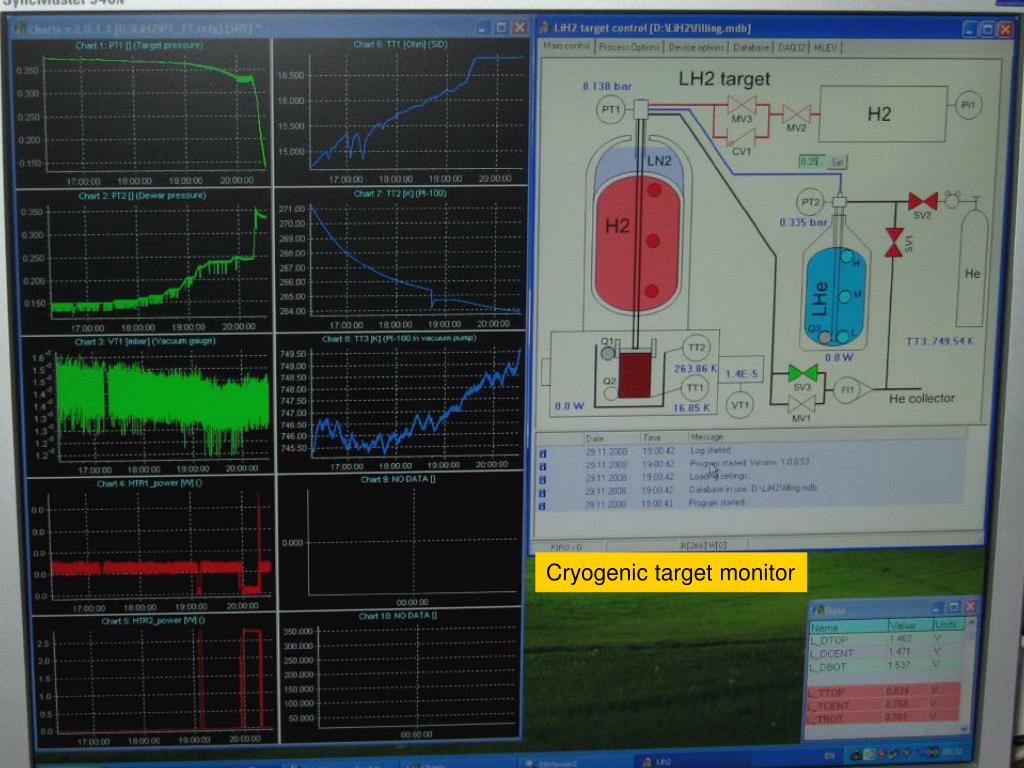Click Chart 3 VT1 Vacuum gauge plot
Screen dimensions: 1024x768
click(x=163, y=406)
